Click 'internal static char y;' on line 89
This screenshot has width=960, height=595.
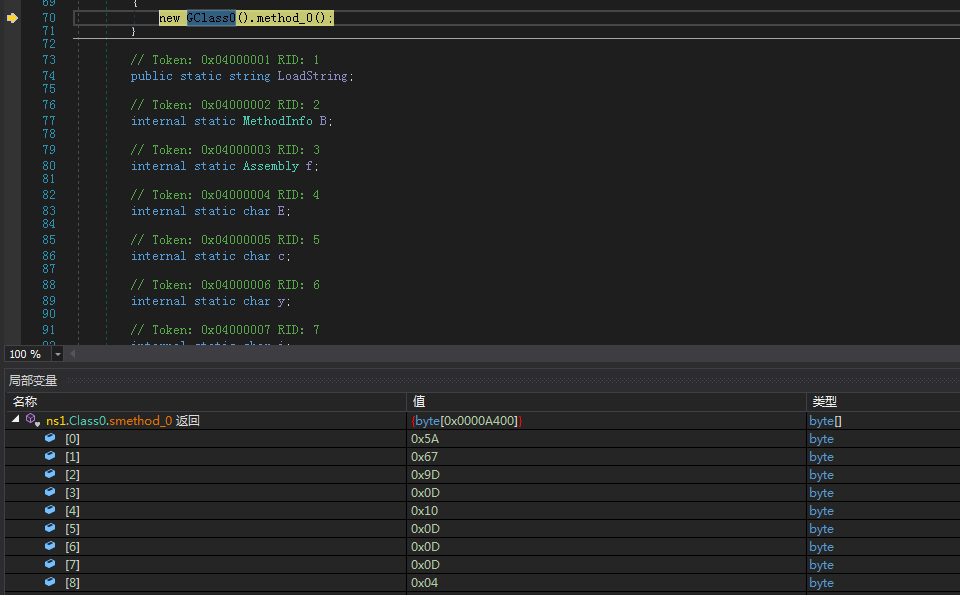(211, 301)
